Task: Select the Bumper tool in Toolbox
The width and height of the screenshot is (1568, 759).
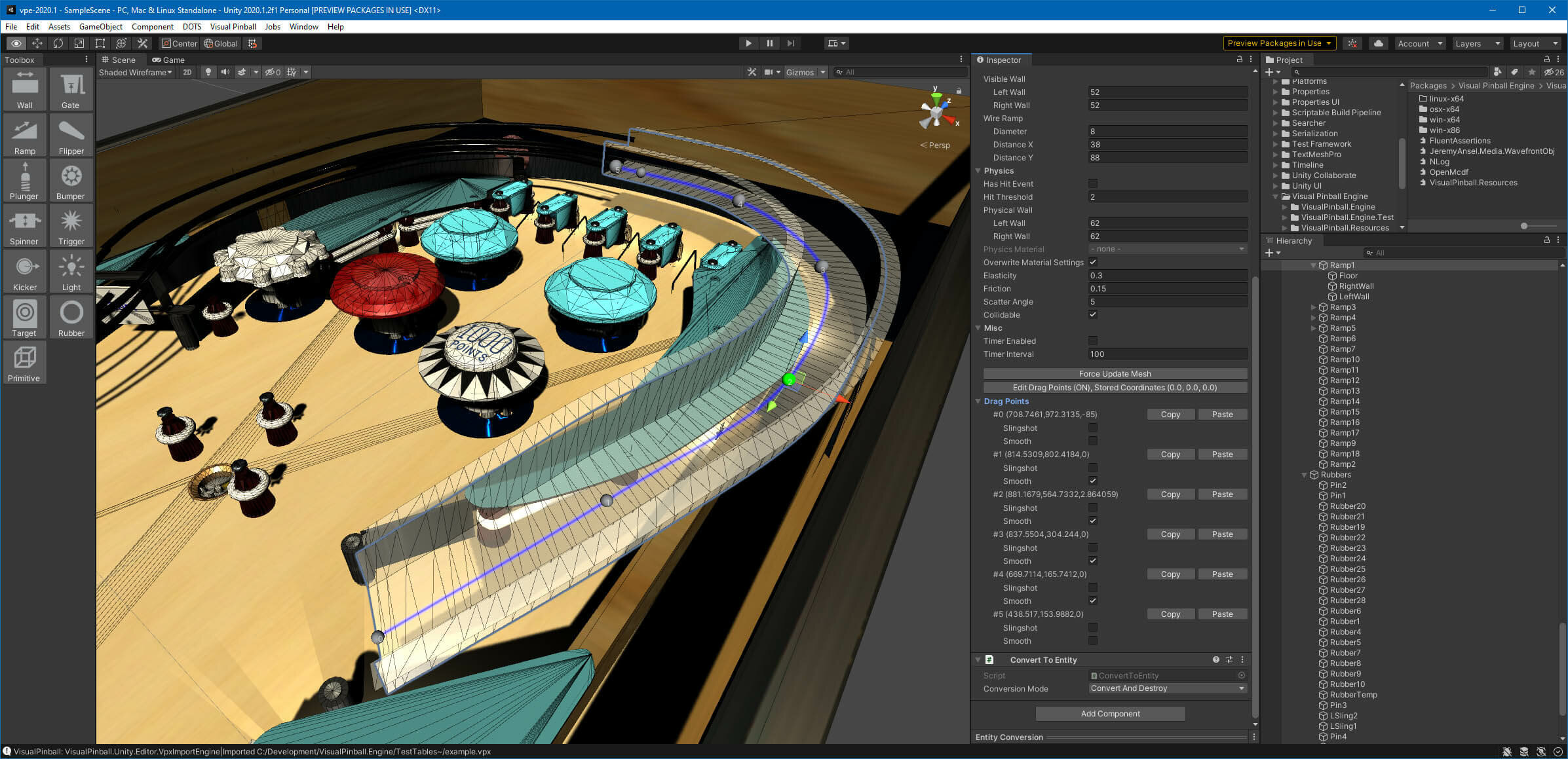Action: click(71, 180)
